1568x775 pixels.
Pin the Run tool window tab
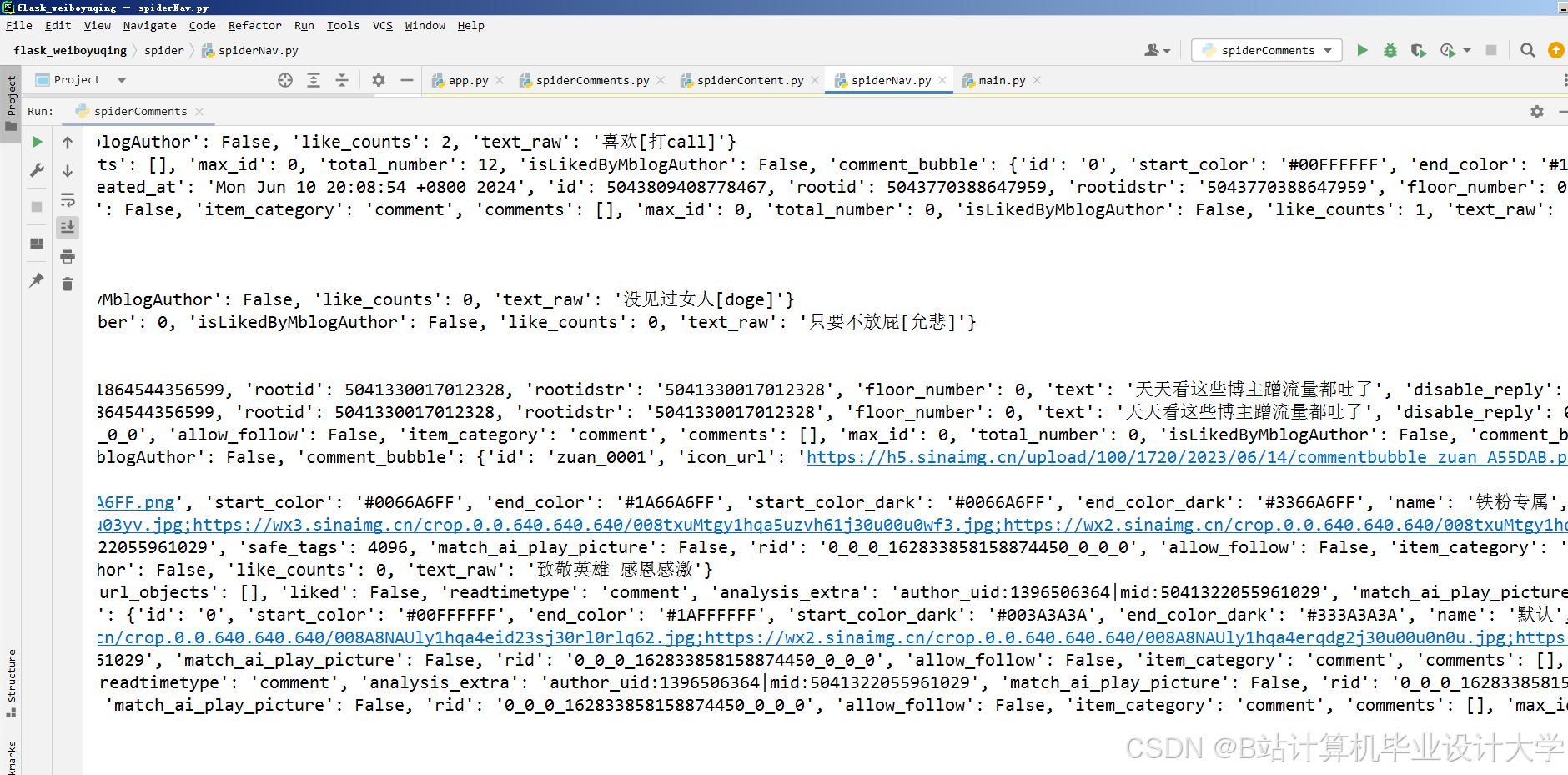[36, 280]
